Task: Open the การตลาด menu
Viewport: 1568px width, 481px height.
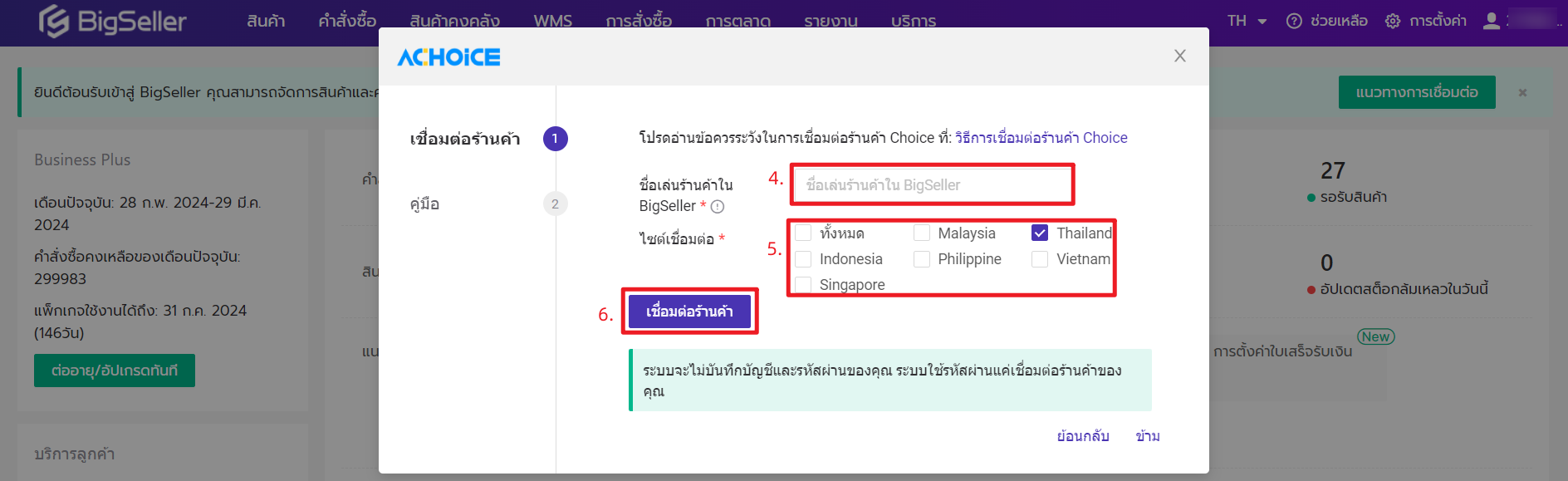Action: pos(738,21)
